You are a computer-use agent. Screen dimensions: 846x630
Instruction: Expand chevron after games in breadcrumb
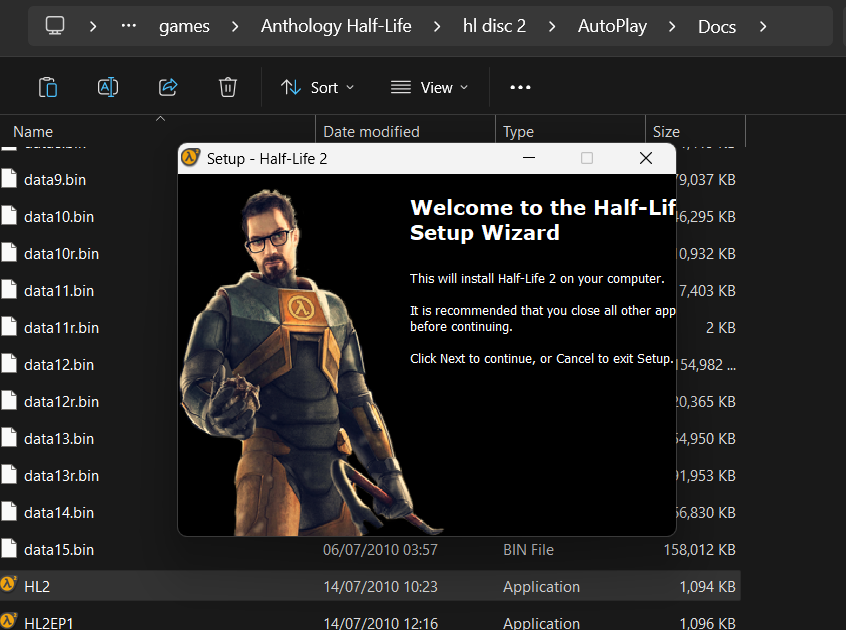pos(235,26)
